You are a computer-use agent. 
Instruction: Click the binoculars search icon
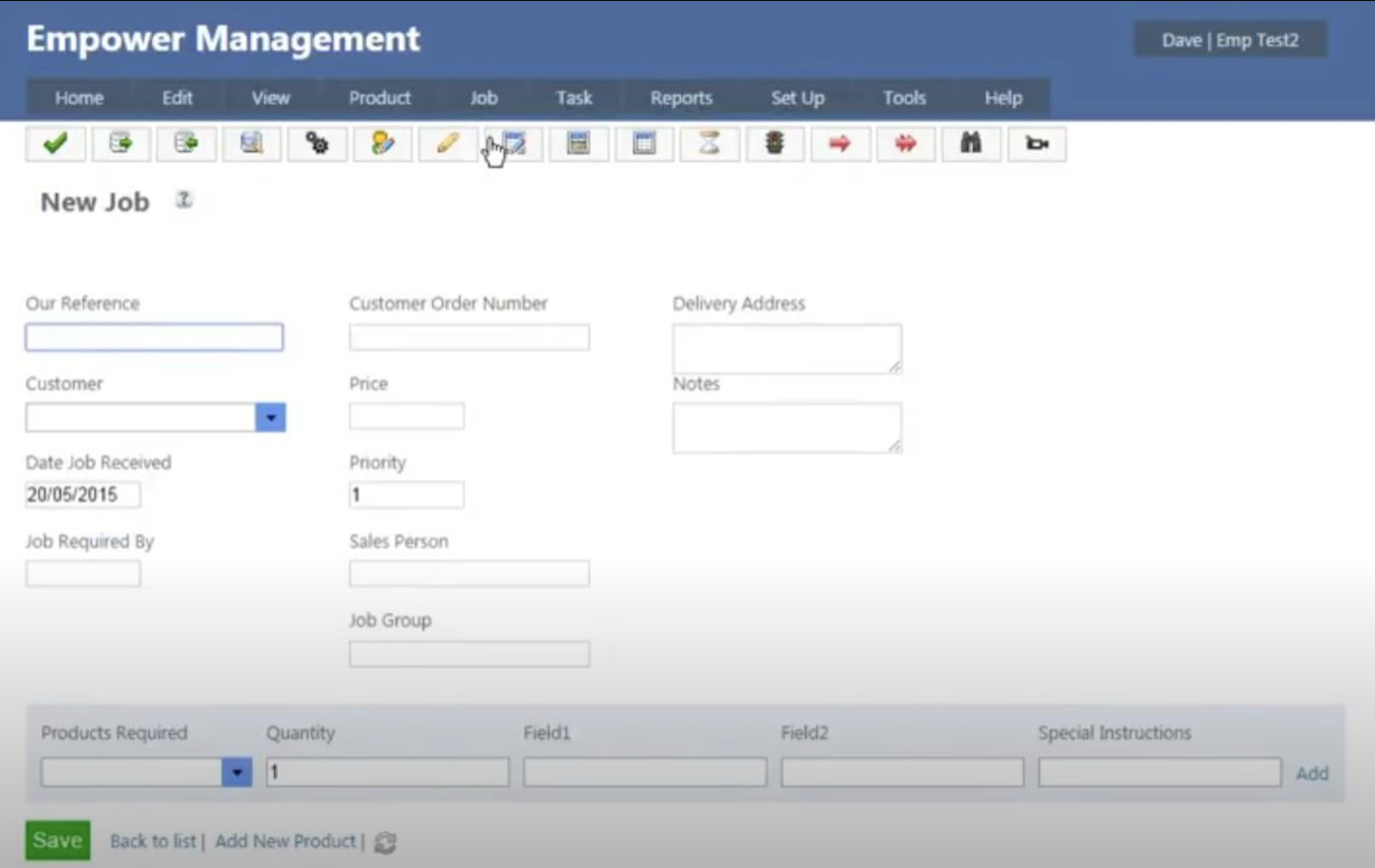(971, 144)
